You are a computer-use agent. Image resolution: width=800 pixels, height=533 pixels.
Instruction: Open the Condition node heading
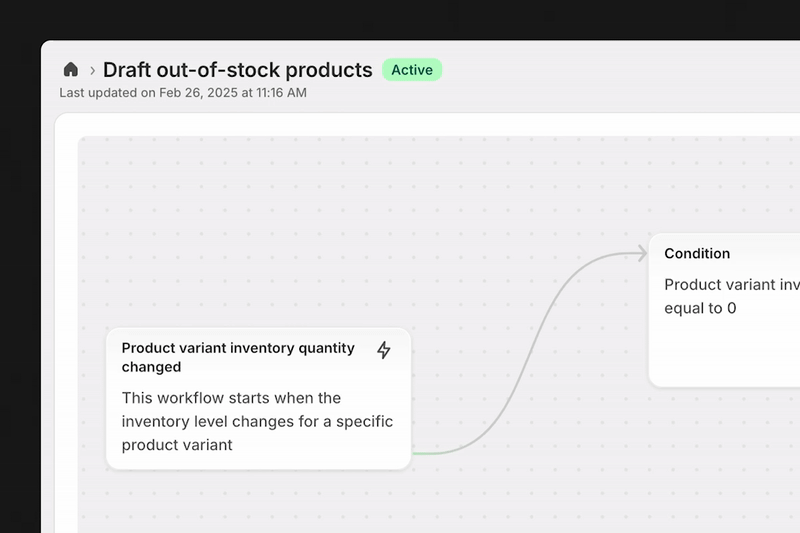click(697, 254)
